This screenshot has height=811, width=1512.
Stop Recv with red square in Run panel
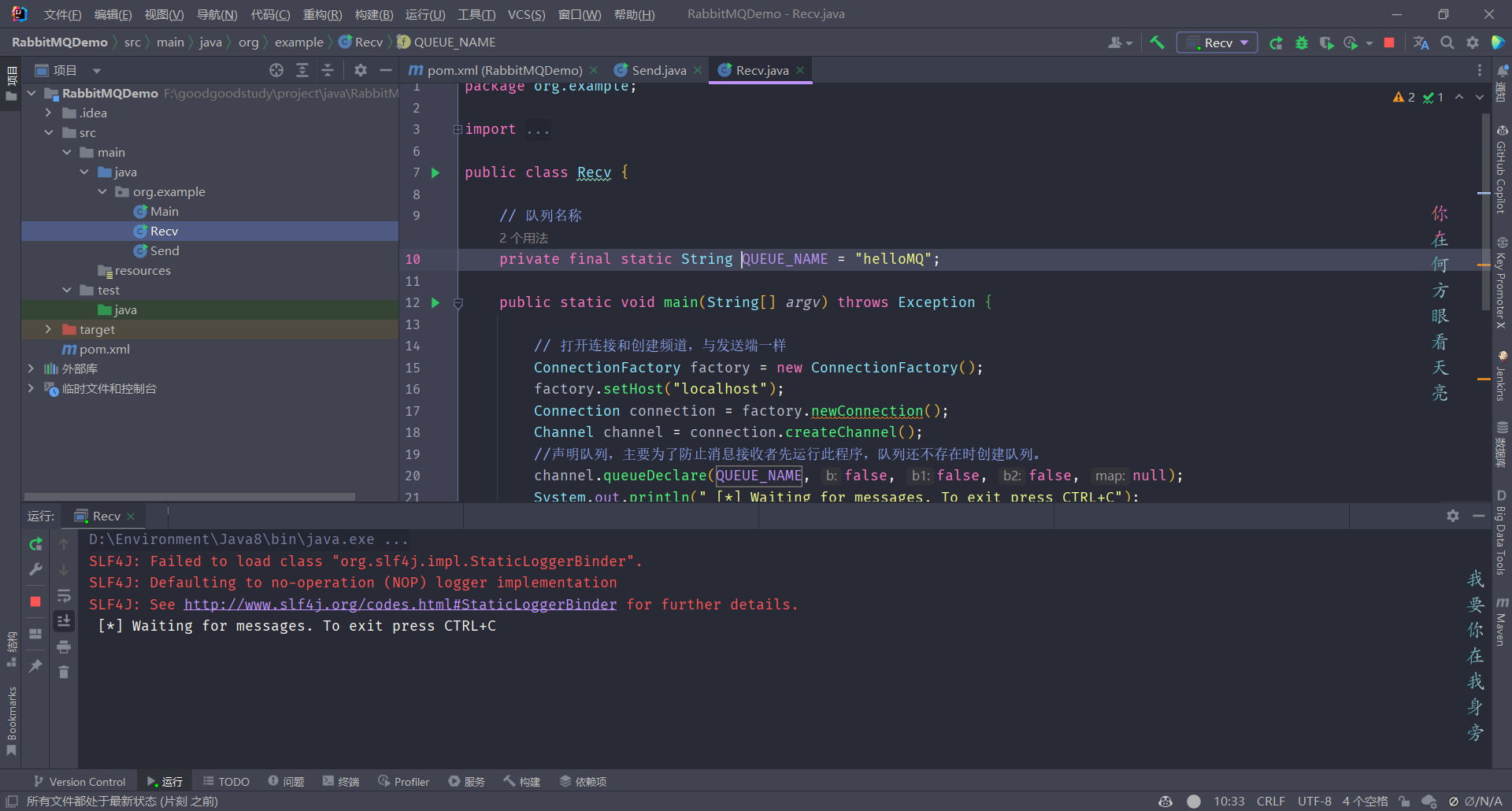35,602
